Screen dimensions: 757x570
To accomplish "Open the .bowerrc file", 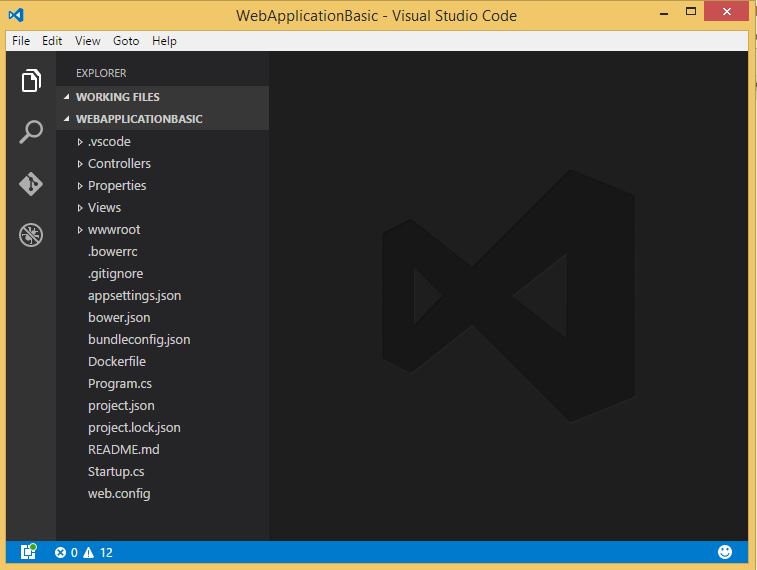I will point(112,251).
